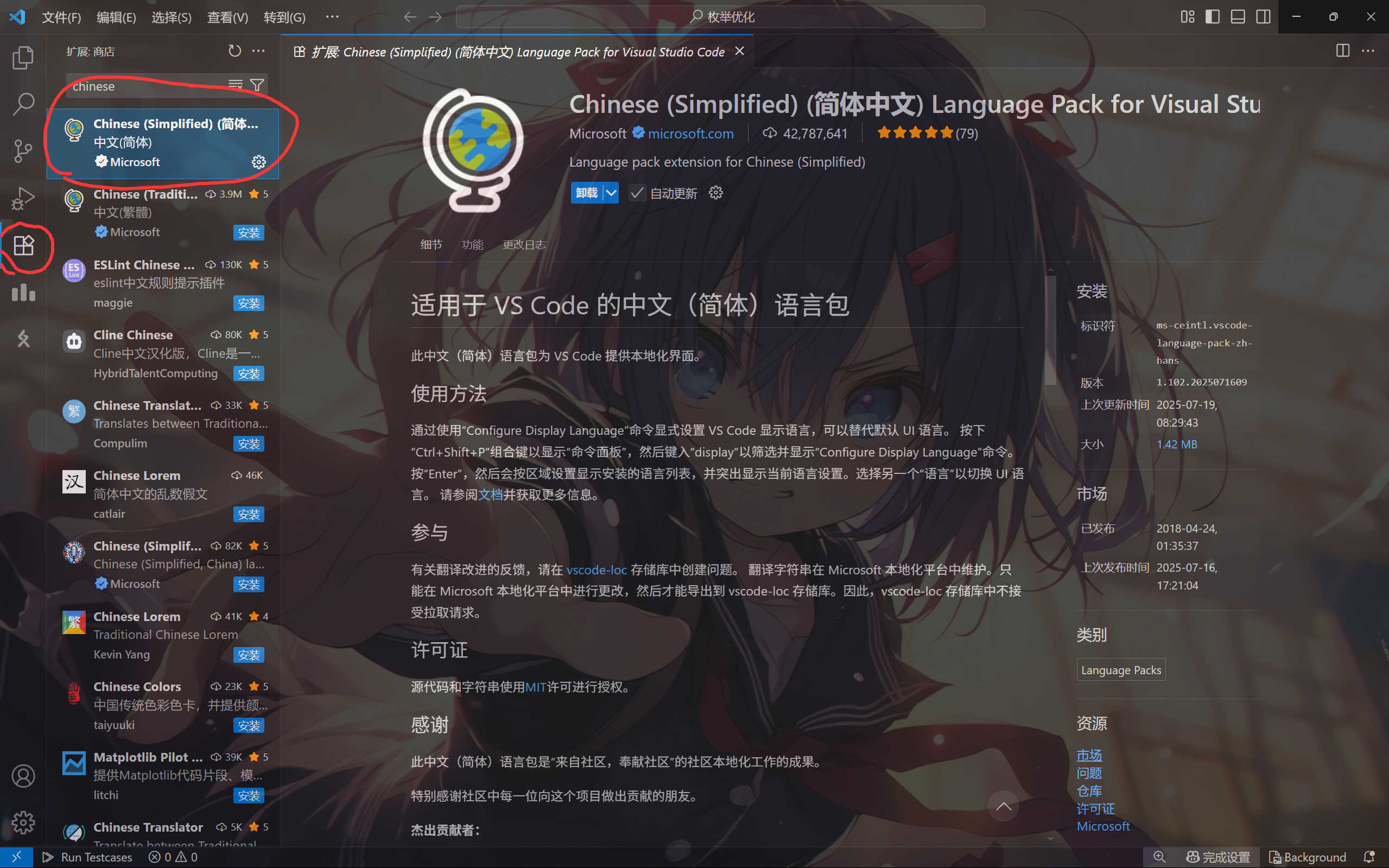
Task: Expand the hidden menu bar items ellipsis
Action: 332,17
